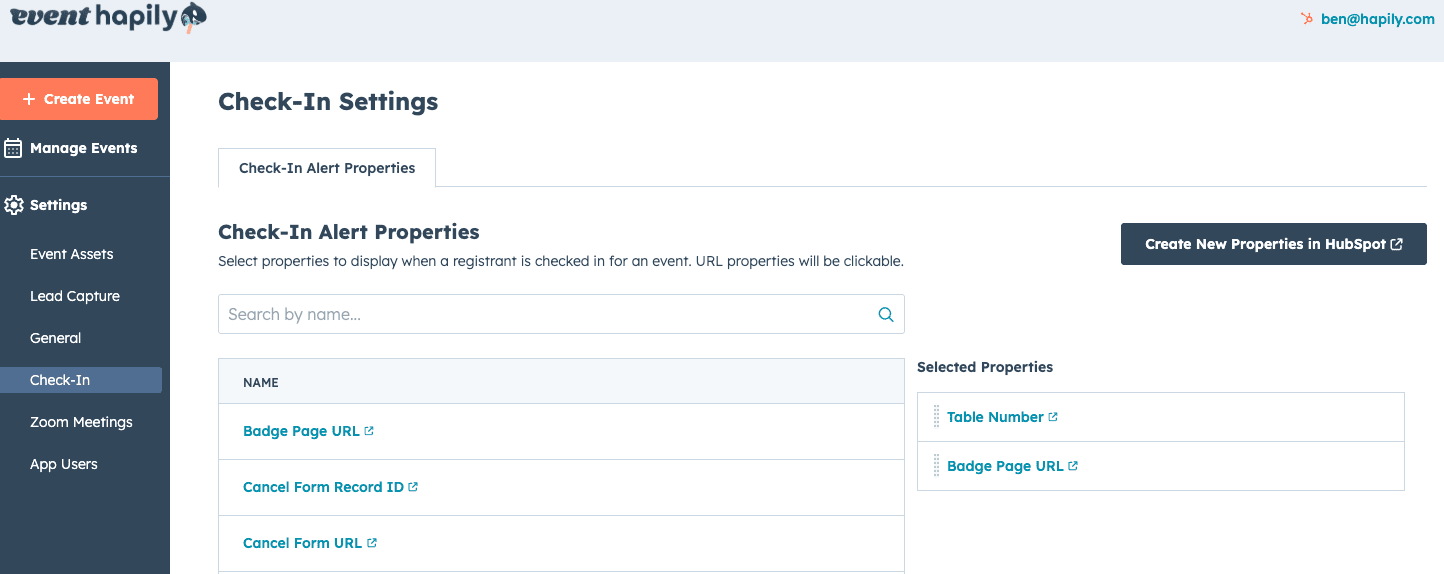Click external link icon beside Cancel Form URL

coord(372,543)
